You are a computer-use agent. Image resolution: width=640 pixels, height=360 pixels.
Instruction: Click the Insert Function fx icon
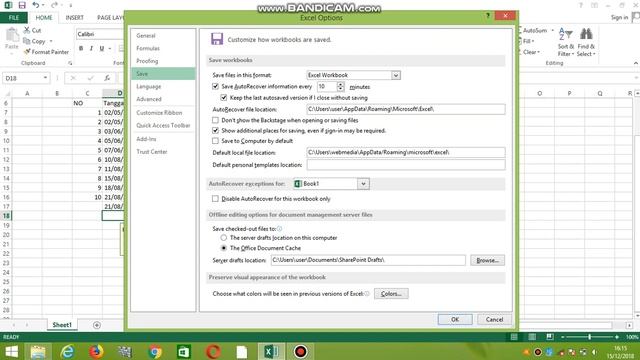pos(107,78)
